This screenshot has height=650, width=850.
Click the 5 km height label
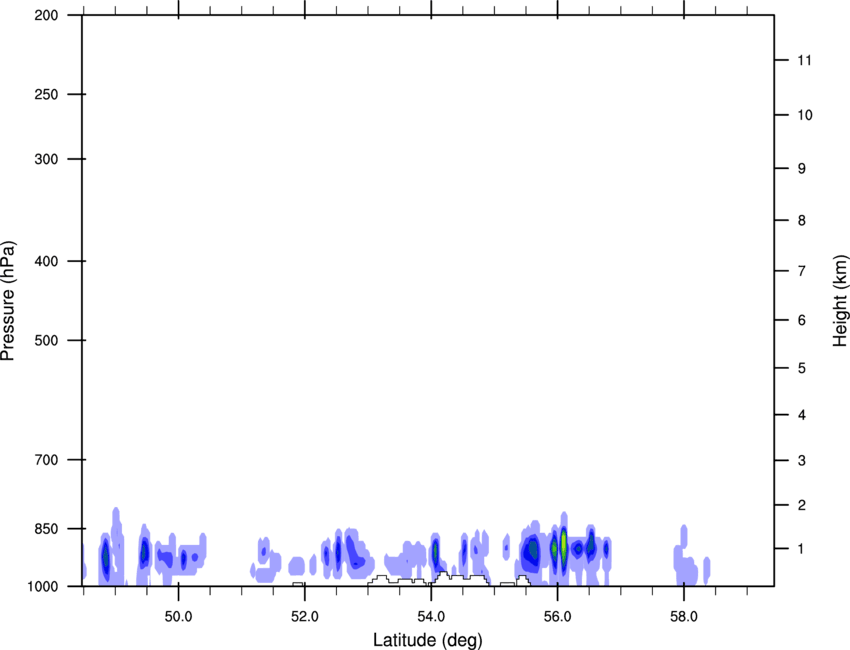801,368
